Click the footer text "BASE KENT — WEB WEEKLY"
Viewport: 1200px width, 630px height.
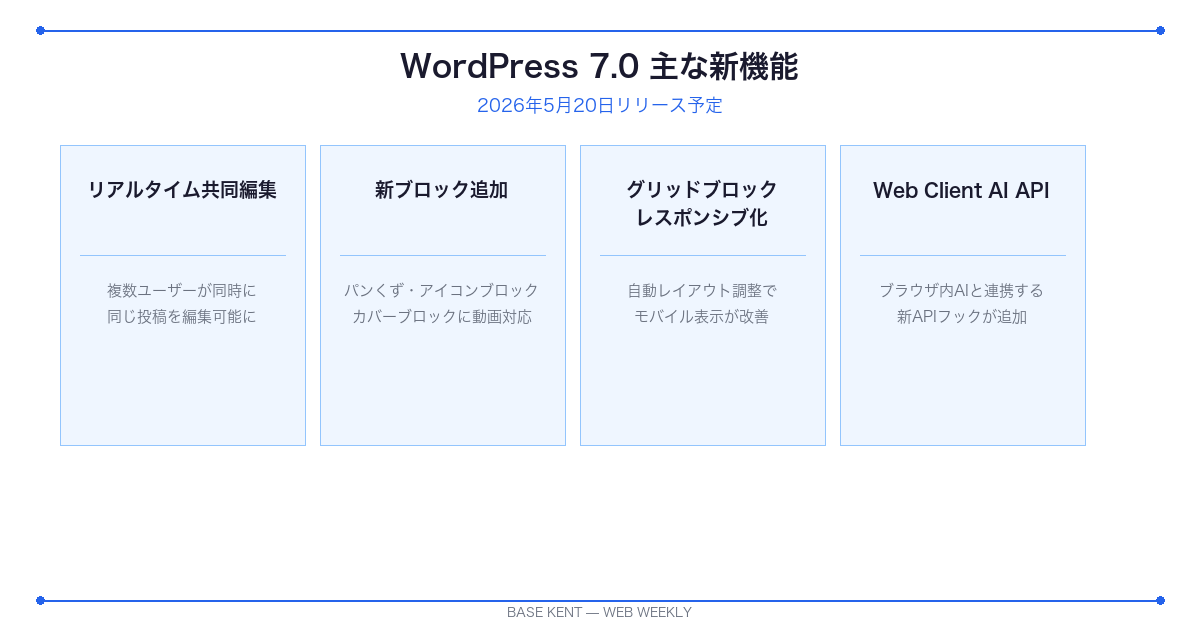(x=599, y=612)
